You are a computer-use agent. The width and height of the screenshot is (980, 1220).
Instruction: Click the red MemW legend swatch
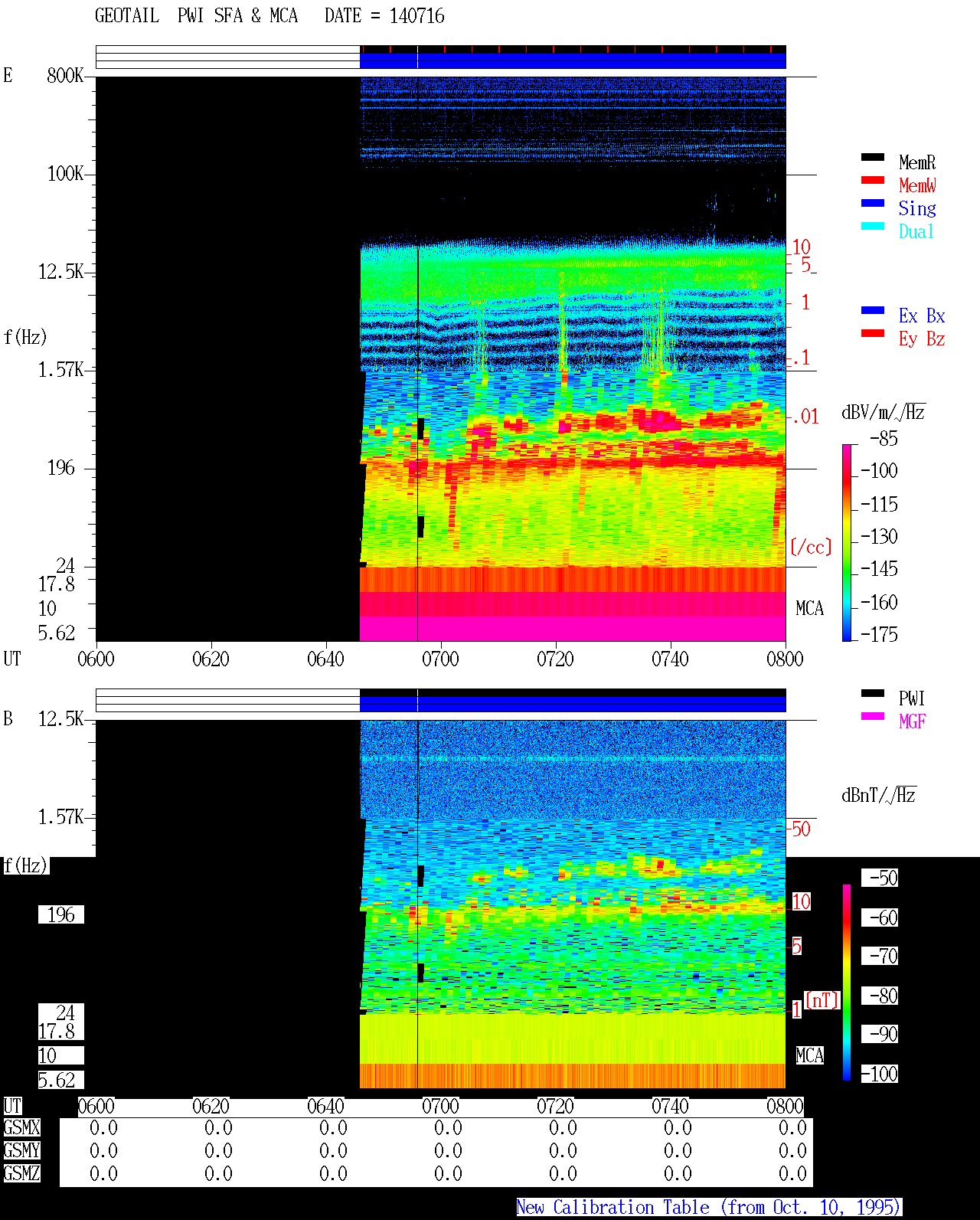click(873, 180)
